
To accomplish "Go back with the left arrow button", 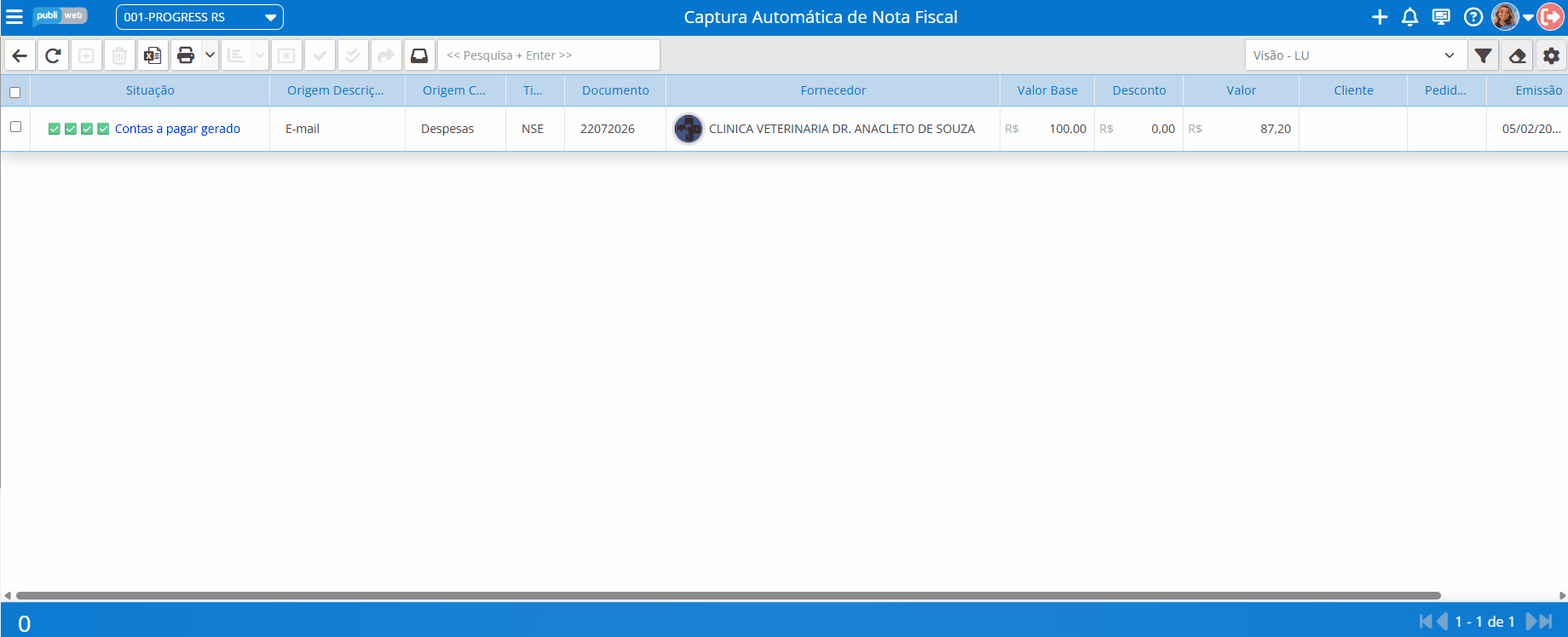I will (x=20, y=55).
